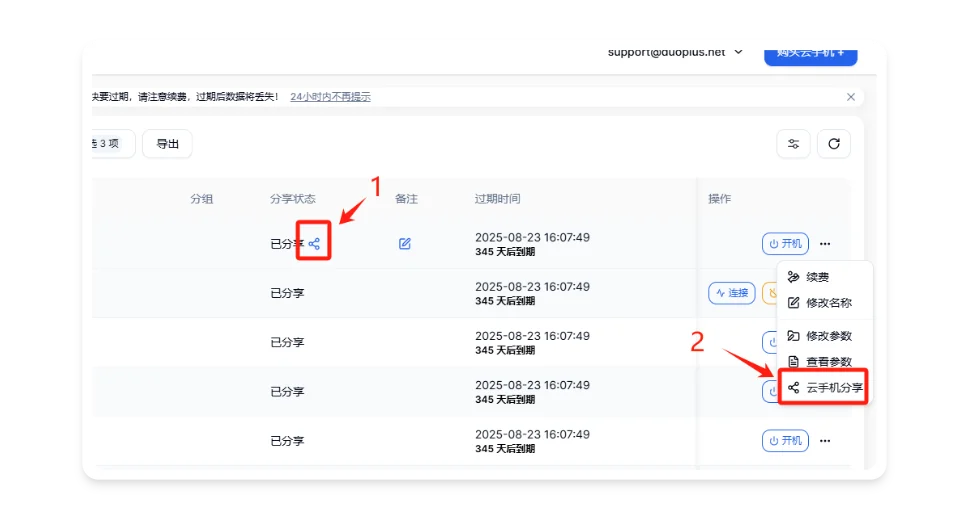Expand the support@duoplus.net account dropdown
The image size is (969, 520).
pyautogui.click(x=675, y=53)
